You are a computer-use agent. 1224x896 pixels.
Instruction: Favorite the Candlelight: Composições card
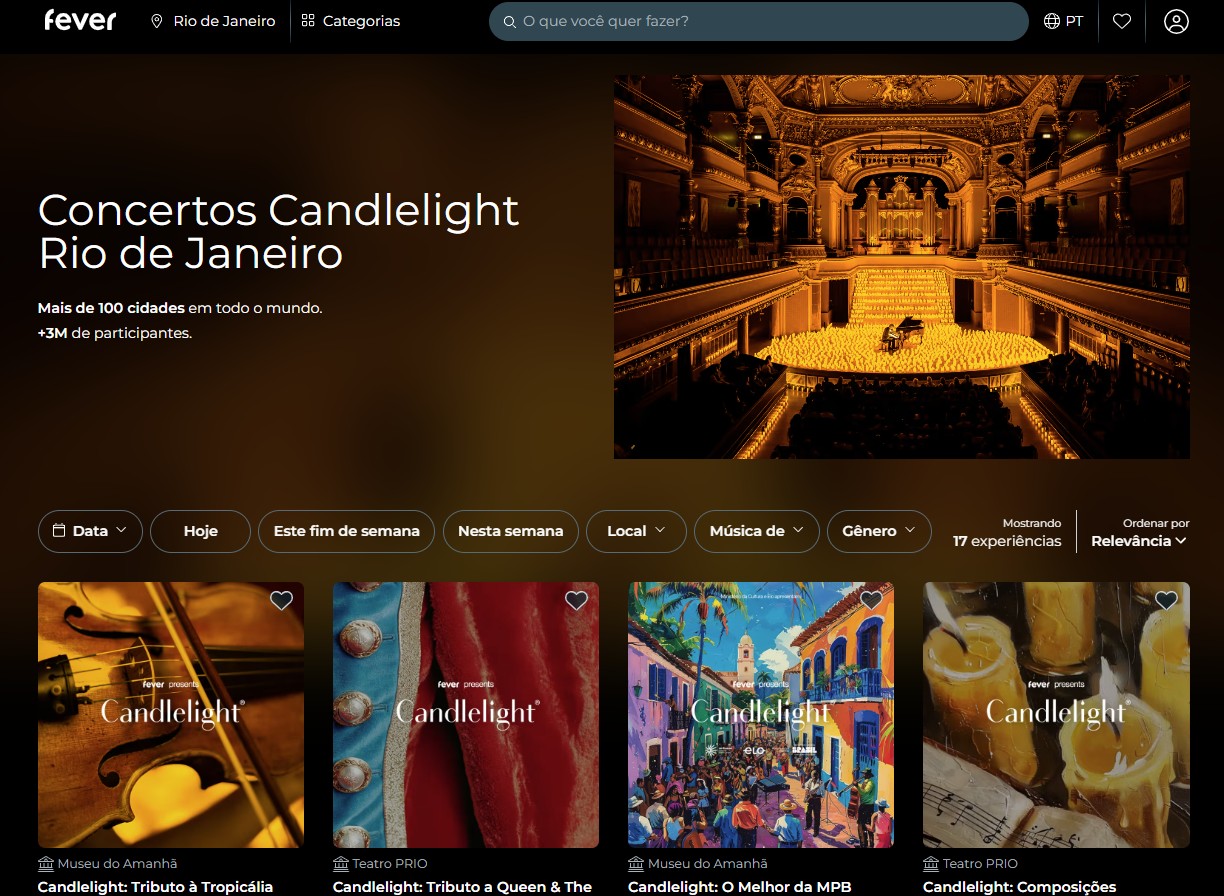(x=1166, y=600)
